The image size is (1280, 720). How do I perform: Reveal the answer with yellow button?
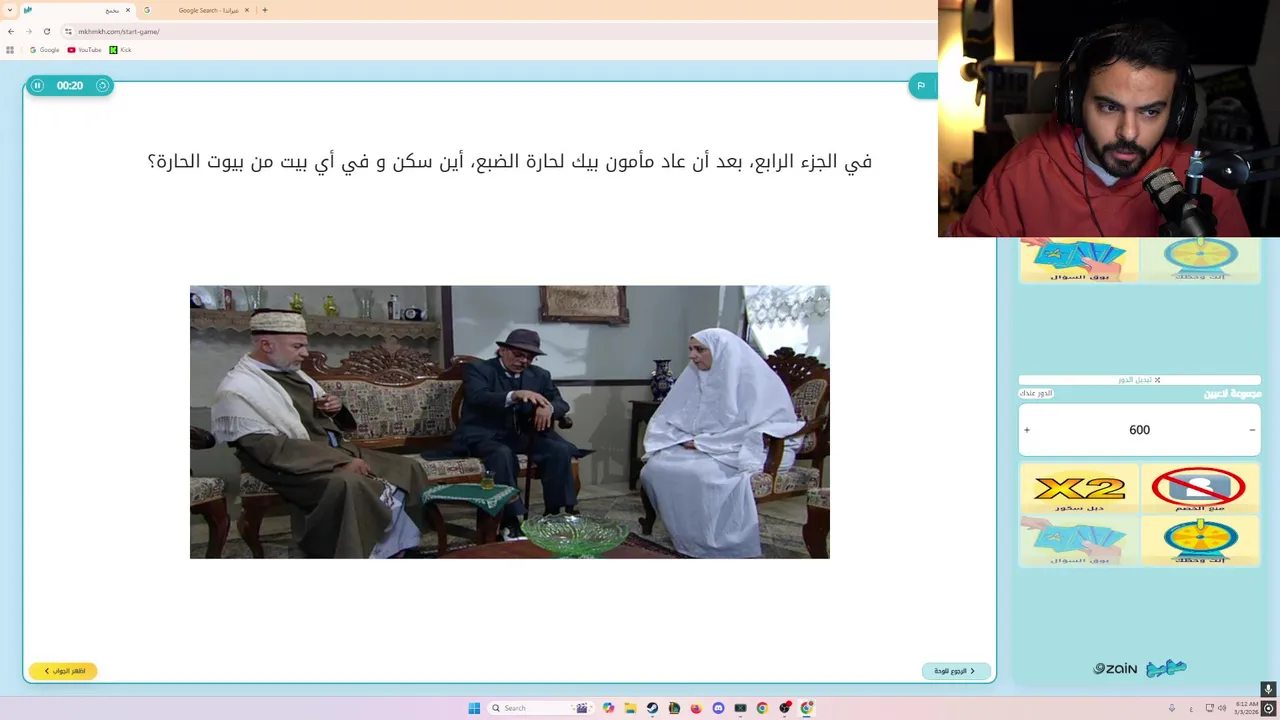pyautogui.click(x=63, y=671)
